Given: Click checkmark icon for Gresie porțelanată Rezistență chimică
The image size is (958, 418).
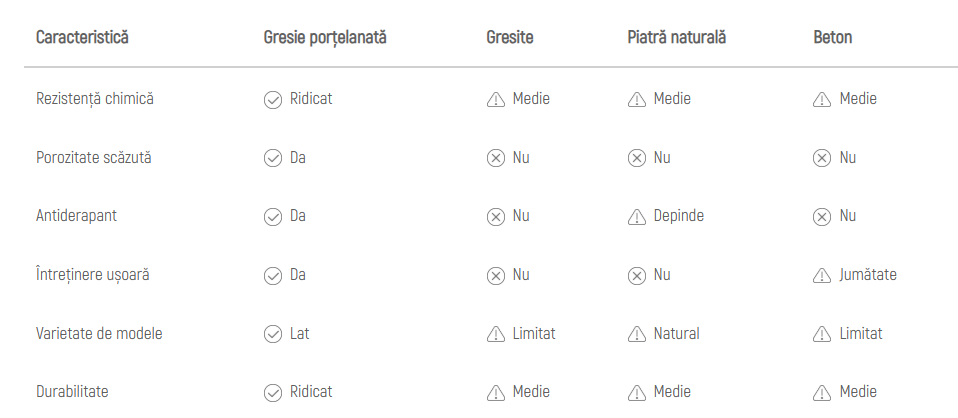Looking at the screenshot, I should pos(272,99).
